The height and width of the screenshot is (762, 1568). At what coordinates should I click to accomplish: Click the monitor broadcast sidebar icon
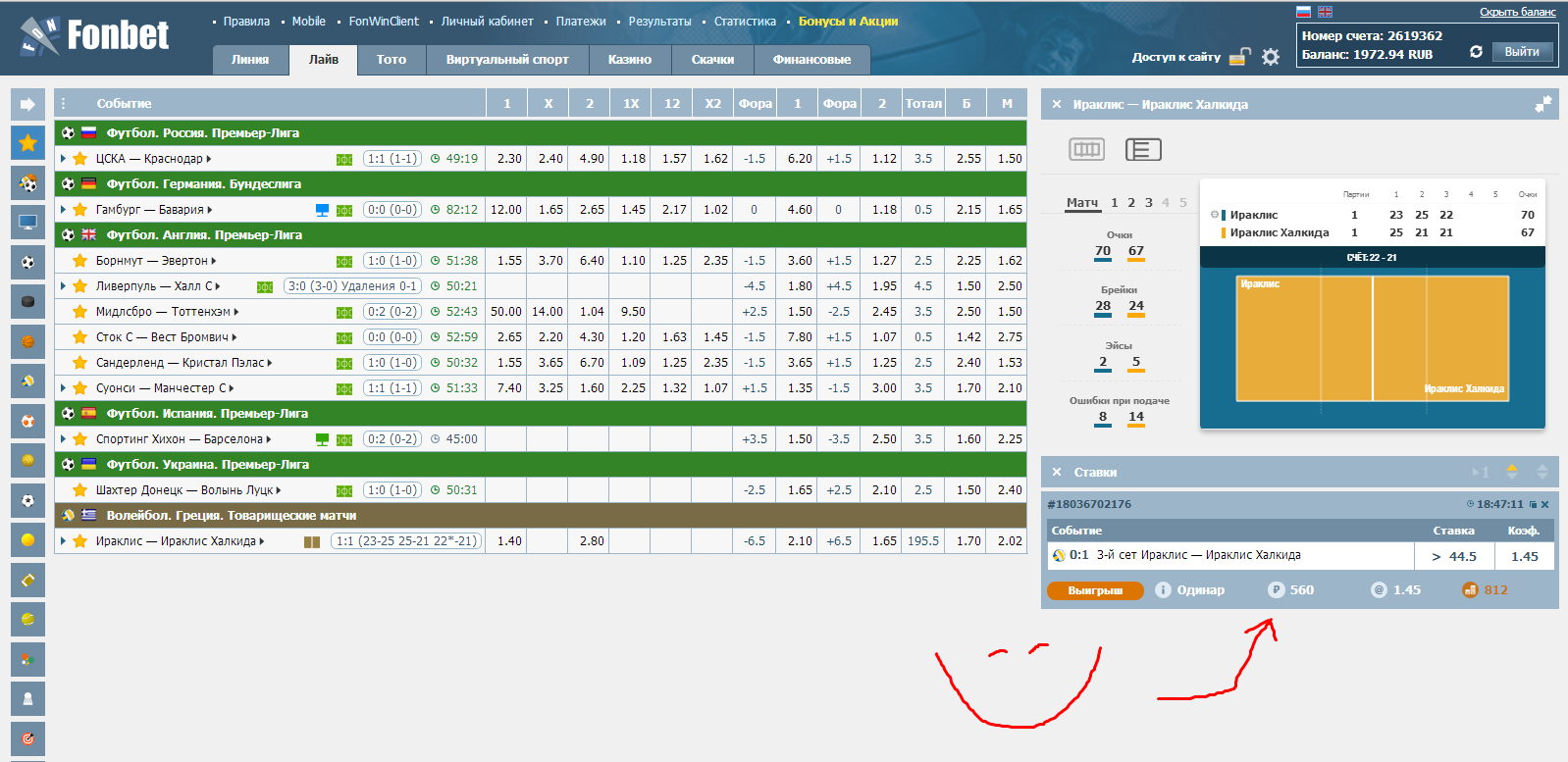(x=27, y=223)
